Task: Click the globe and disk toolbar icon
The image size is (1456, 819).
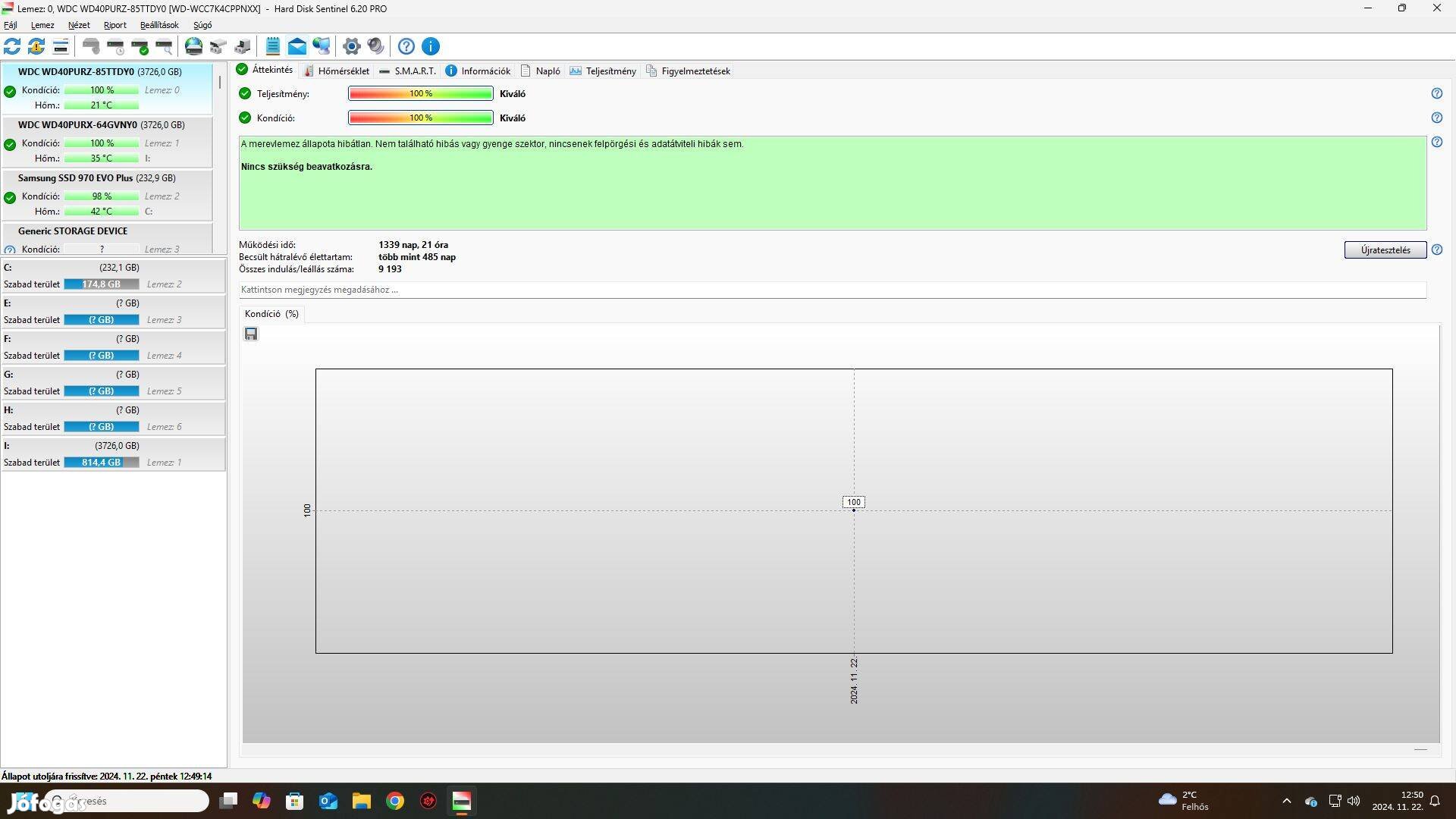Action: pos(194,46)
